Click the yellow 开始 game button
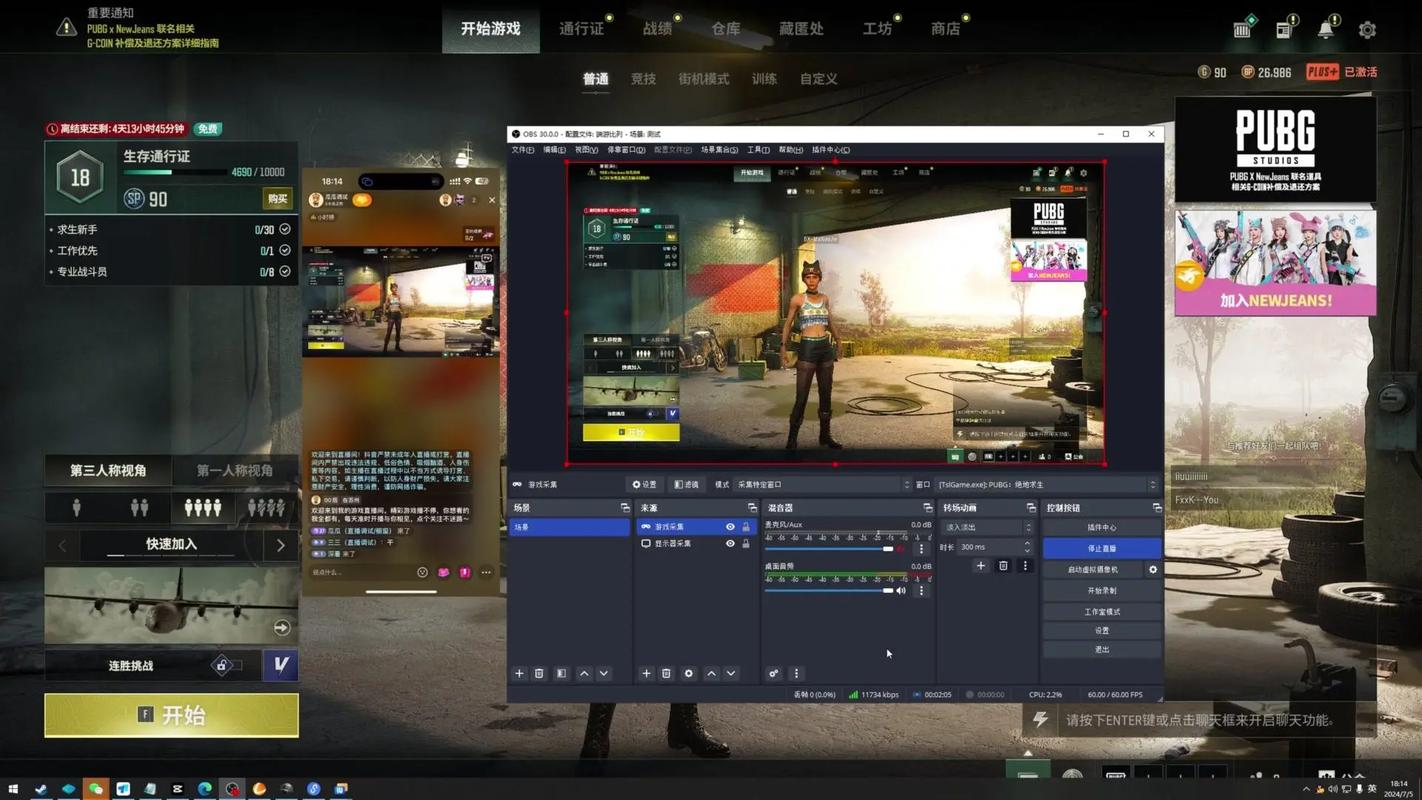Image resolution: width=1422 pixels, height=800 pixels. pos(171,715)
